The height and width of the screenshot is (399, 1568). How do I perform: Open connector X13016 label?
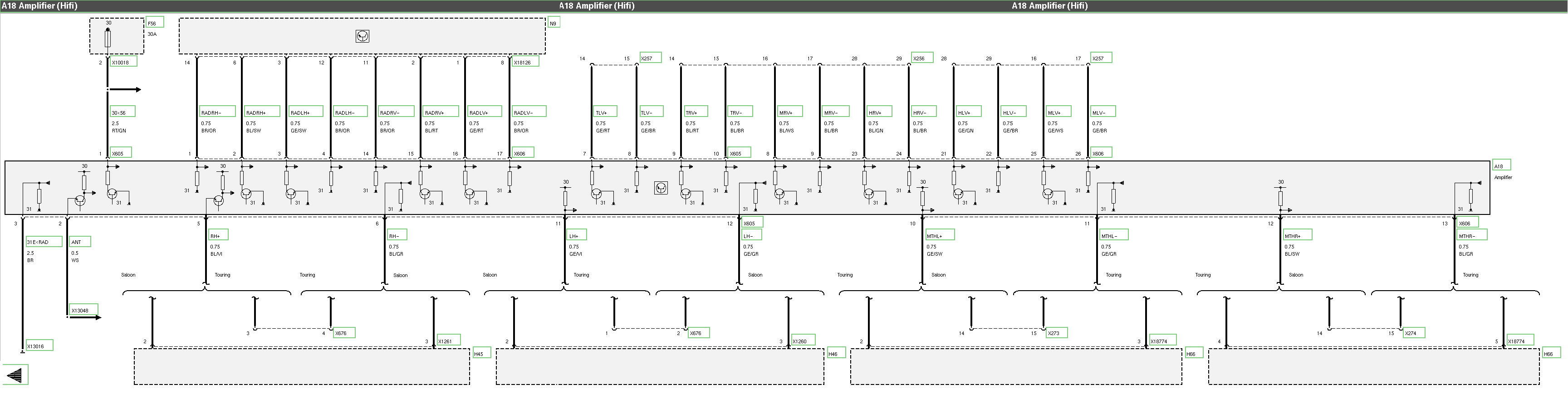pos(39,346)
